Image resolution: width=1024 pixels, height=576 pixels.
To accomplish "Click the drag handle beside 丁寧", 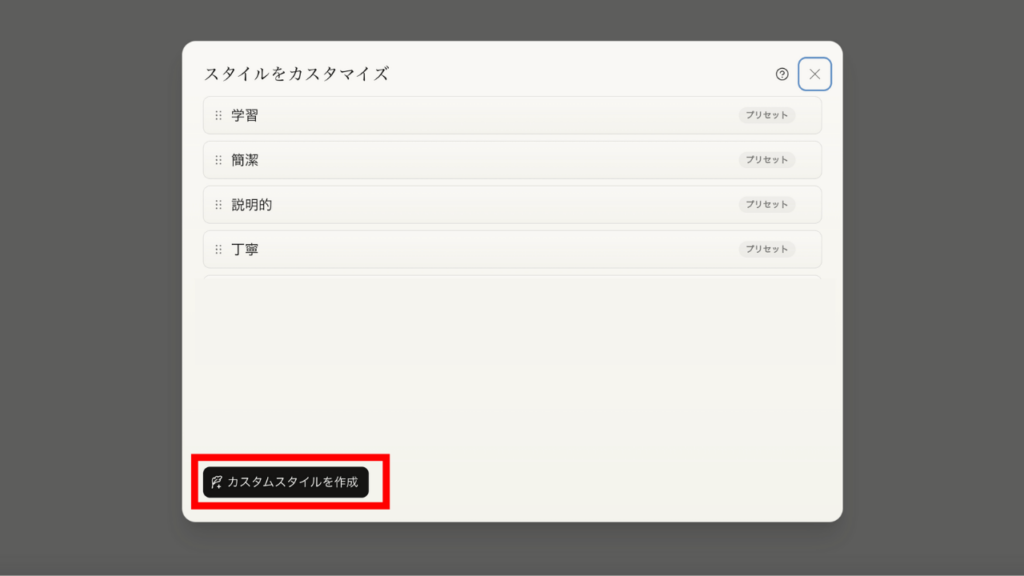I will point(219,249).
